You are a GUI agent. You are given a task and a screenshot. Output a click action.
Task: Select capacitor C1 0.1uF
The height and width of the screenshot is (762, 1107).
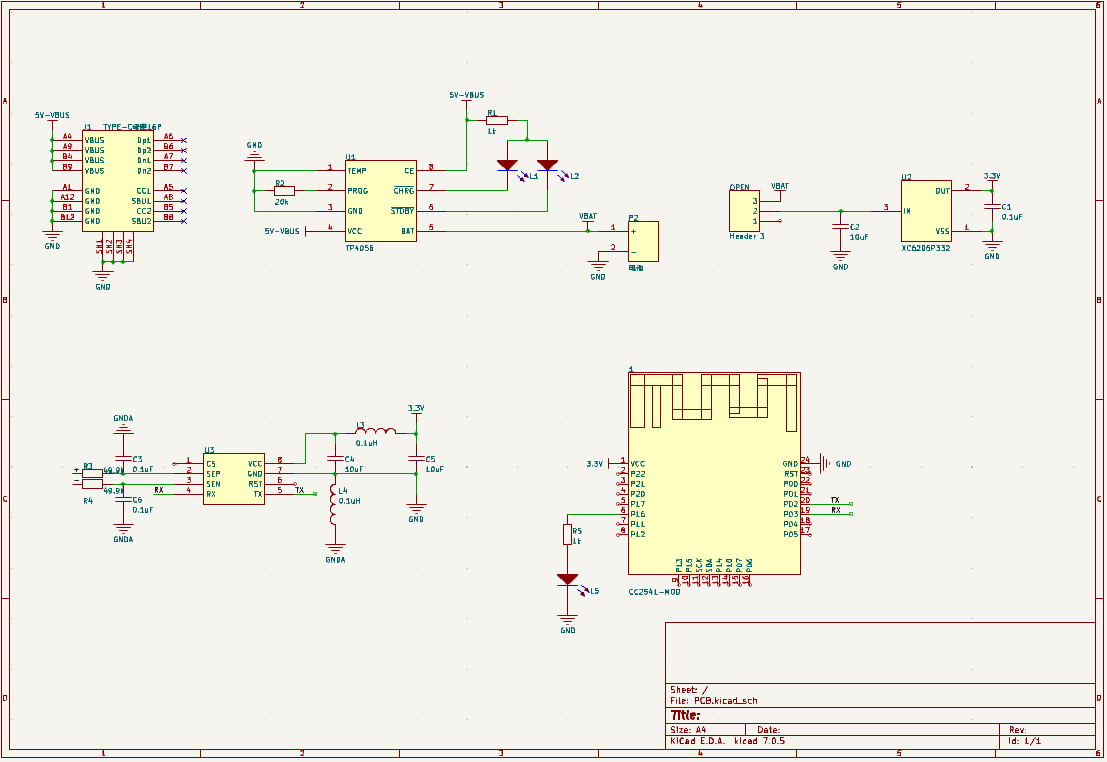coord(992,208)
